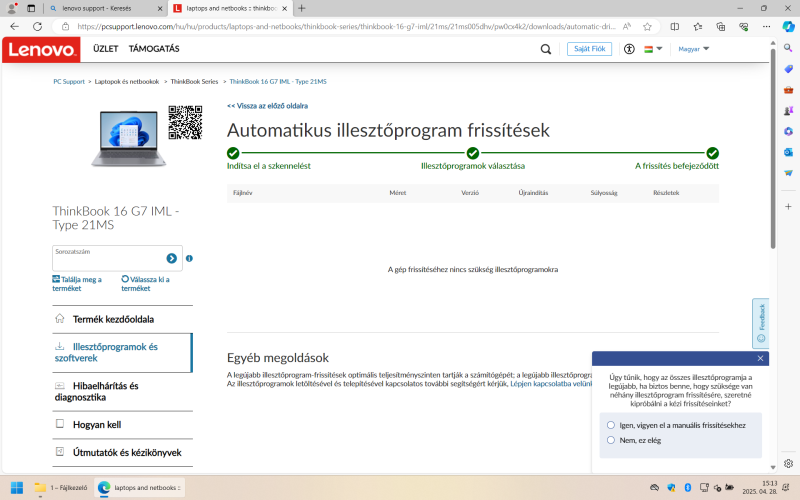Viewport: 800px width, 500px height.
Task: Click 'ThinkBook 16 G7 IML - Type 21MS' breadcrumb
Action: [278, 82]
